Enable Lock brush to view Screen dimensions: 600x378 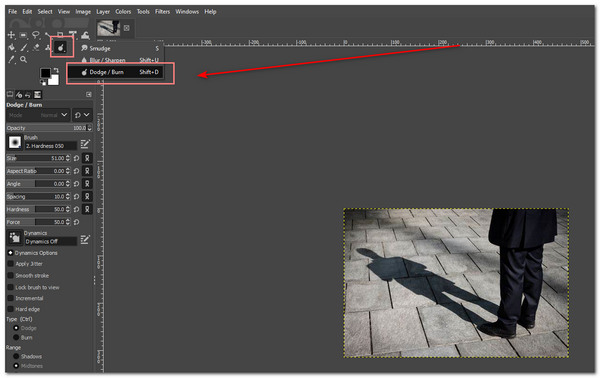(x=11, y=287)
